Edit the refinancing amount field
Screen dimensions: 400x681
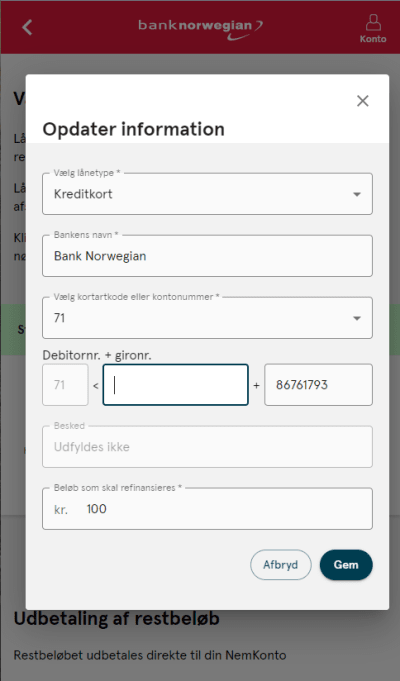(207, 509)
